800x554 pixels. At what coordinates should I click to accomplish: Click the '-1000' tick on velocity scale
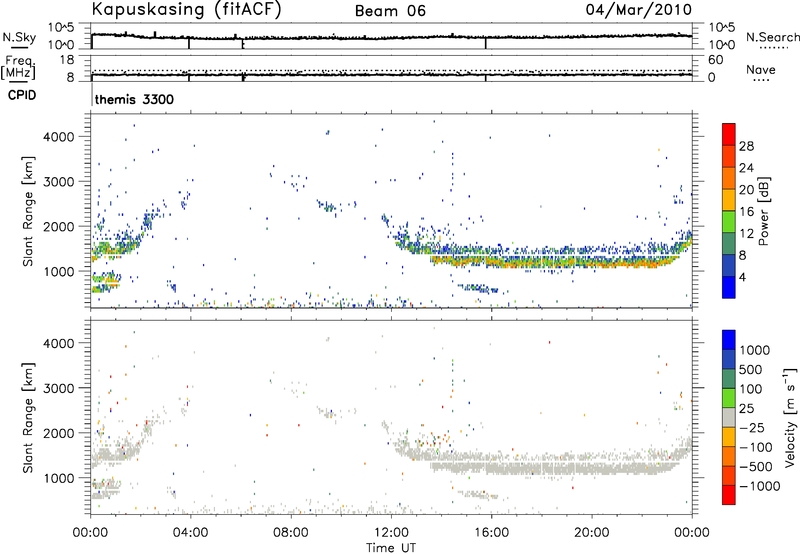tap(760, 486)
